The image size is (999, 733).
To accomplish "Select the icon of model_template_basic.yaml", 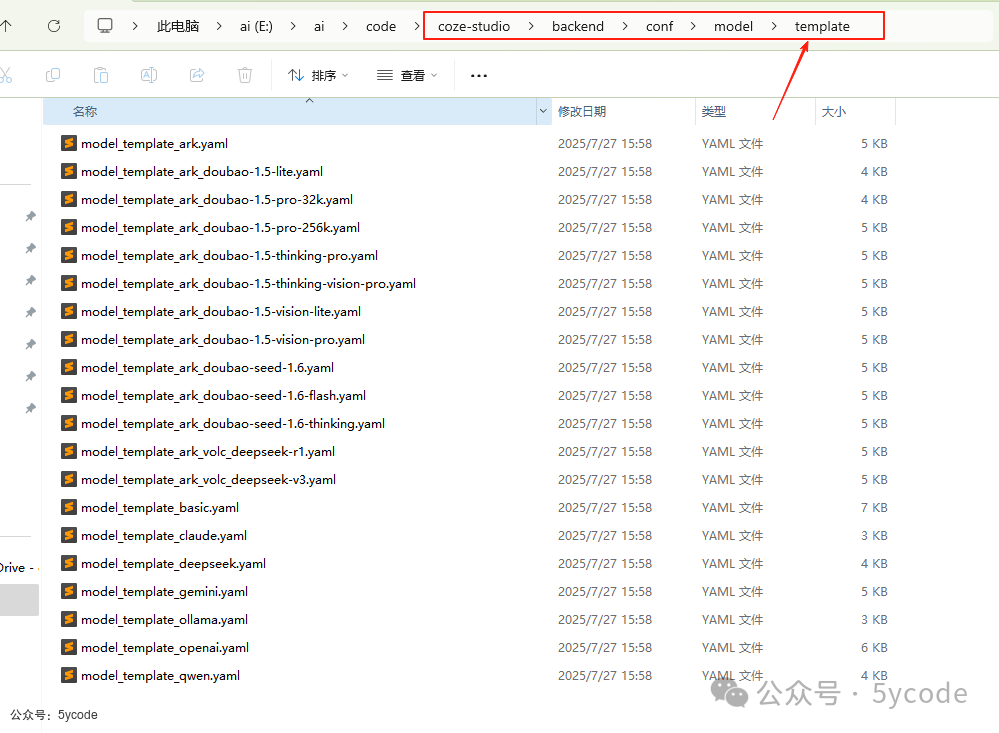I will click(x=69, y=507).
